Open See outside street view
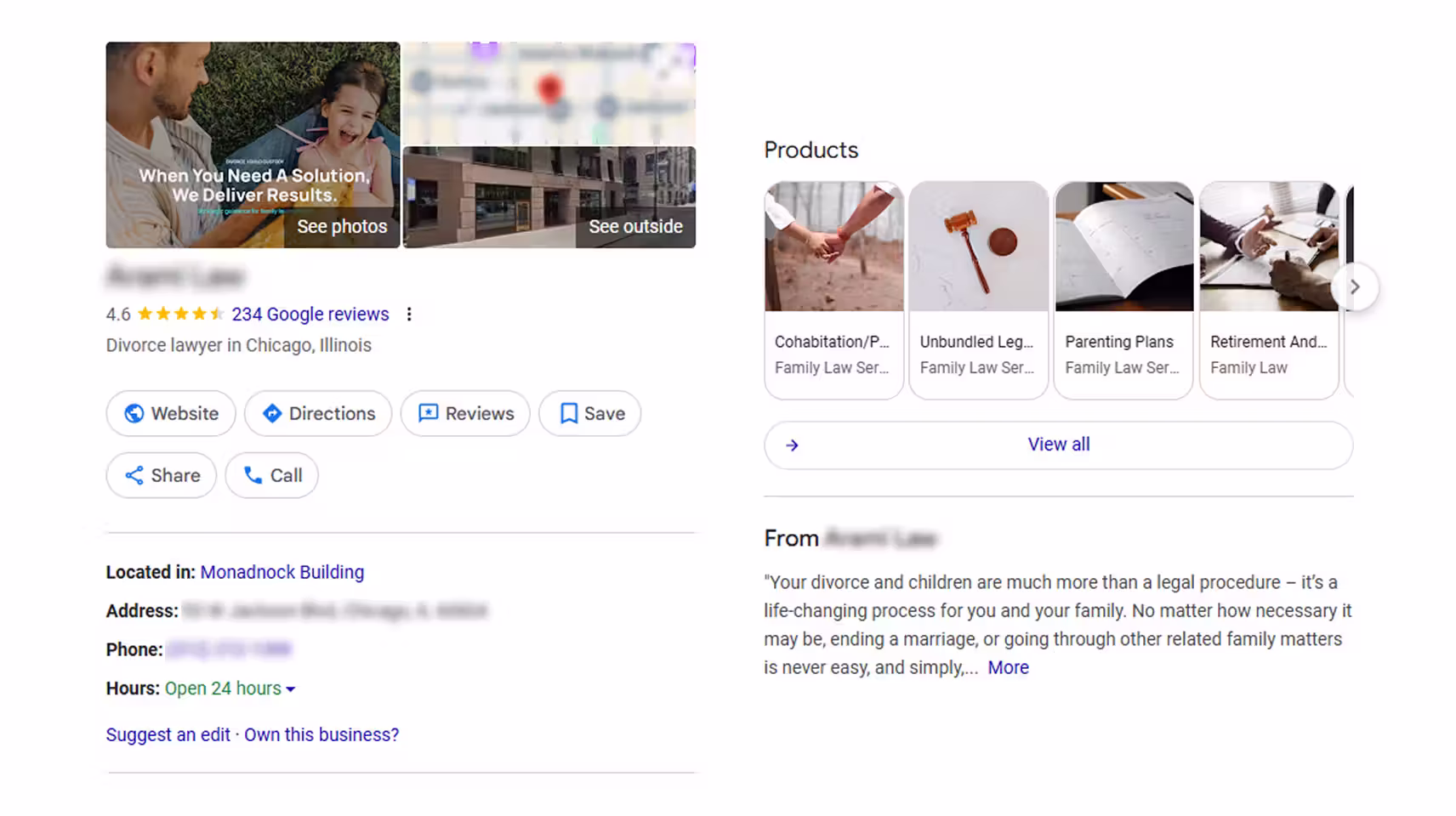The height and width of the screenshot is (816, 1456). tap(549, 197)
